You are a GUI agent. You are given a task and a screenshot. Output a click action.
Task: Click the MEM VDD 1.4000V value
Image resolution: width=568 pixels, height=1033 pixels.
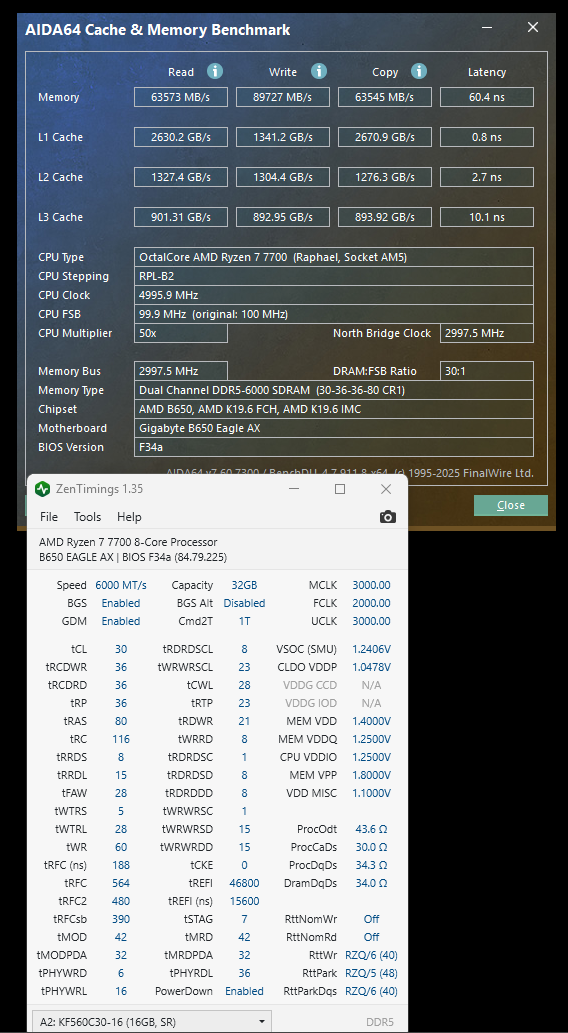371,721
